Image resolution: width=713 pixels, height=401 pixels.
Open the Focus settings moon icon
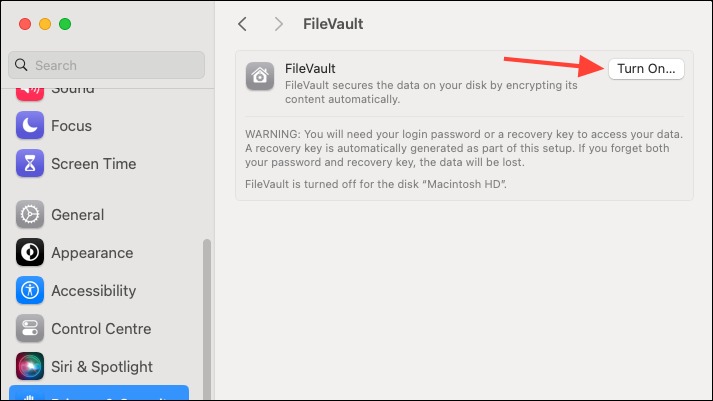tap(30, 125)
